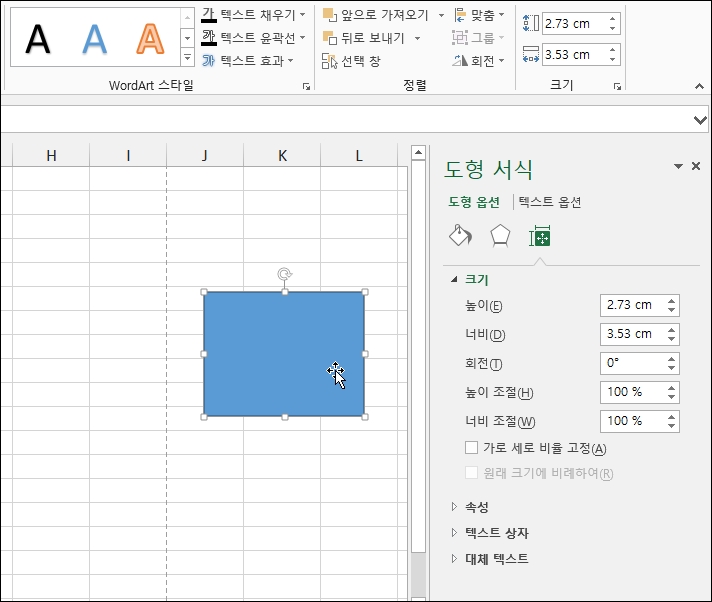Viewport: 712px width, 602px height.
Task: Click the text effects 가 icon
Action: [208, 60]
